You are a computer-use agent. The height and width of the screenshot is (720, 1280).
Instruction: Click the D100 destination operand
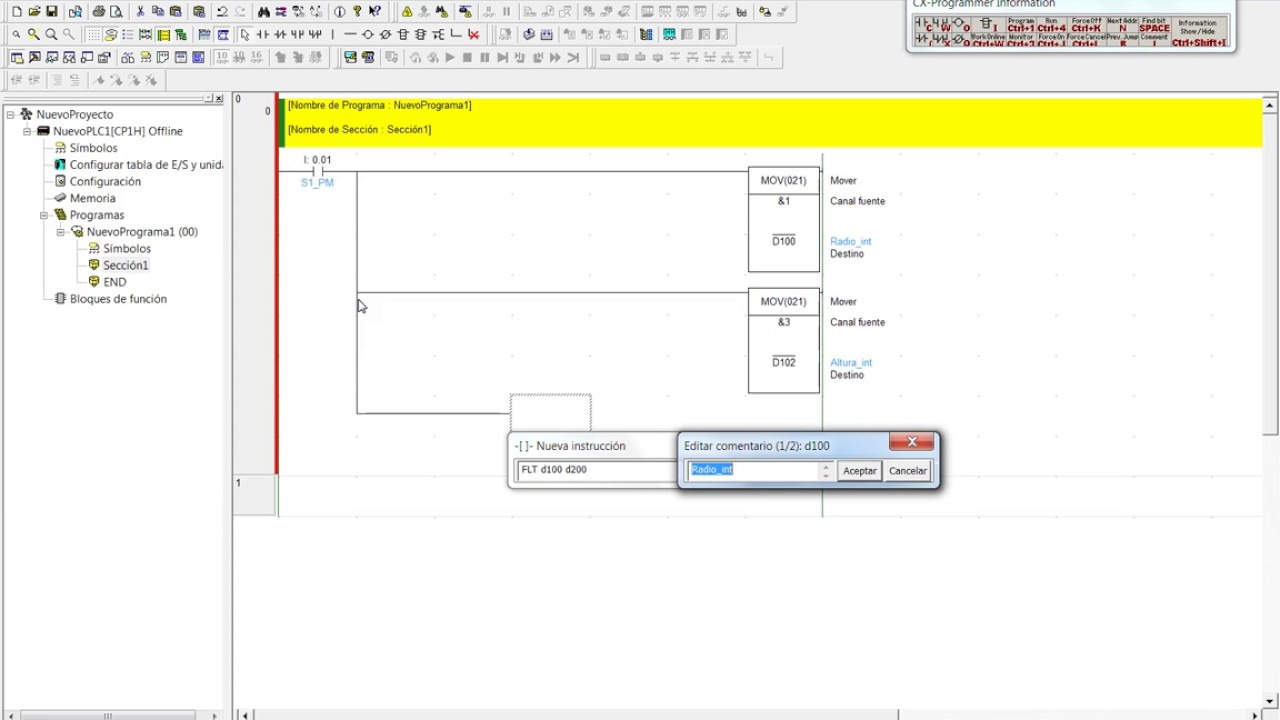pos(783,241)
